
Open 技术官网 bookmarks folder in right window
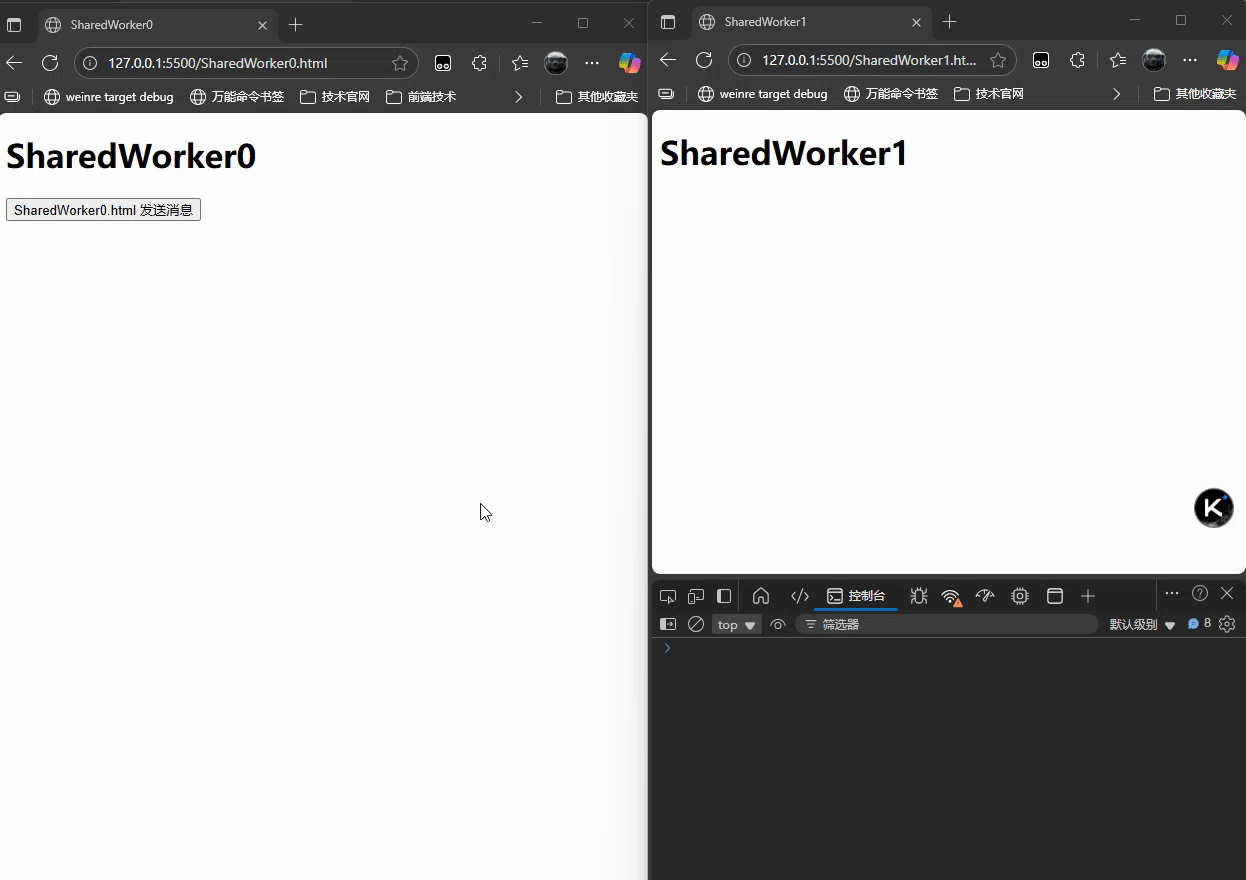click(989, 94)
